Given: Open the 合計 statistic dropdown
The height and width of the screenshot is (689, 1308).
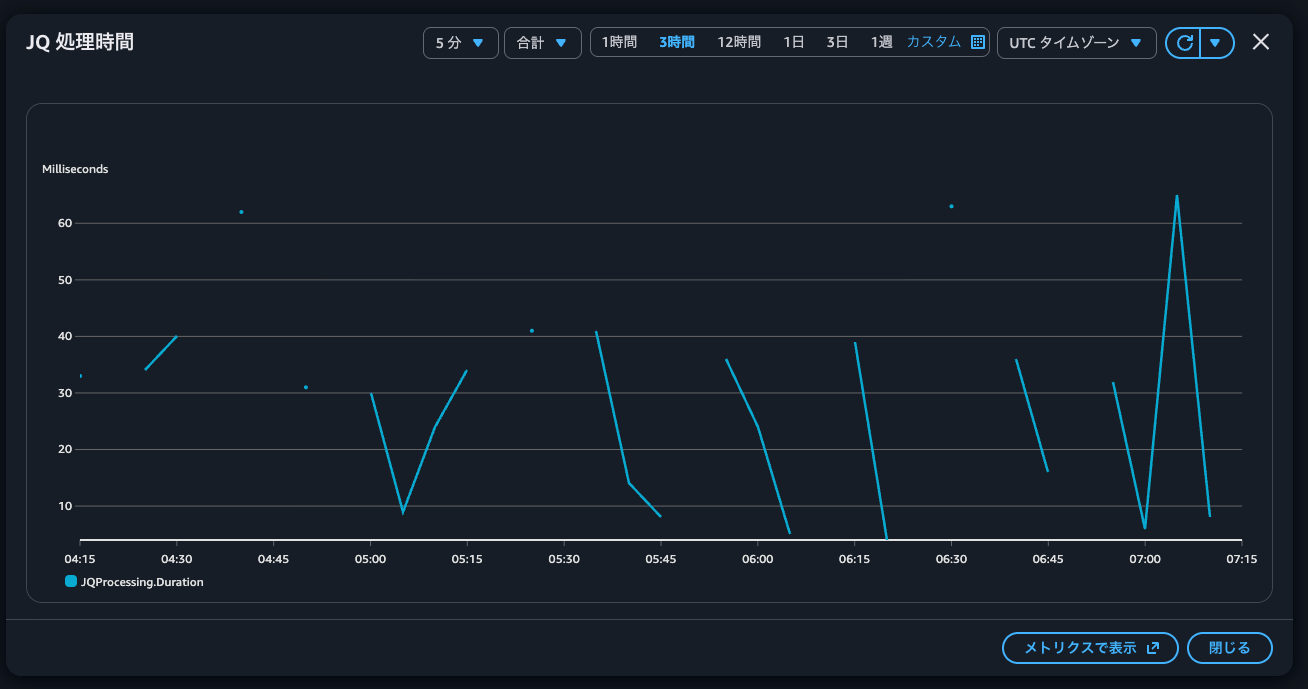Looking at the screenshot, I should 542,43.
